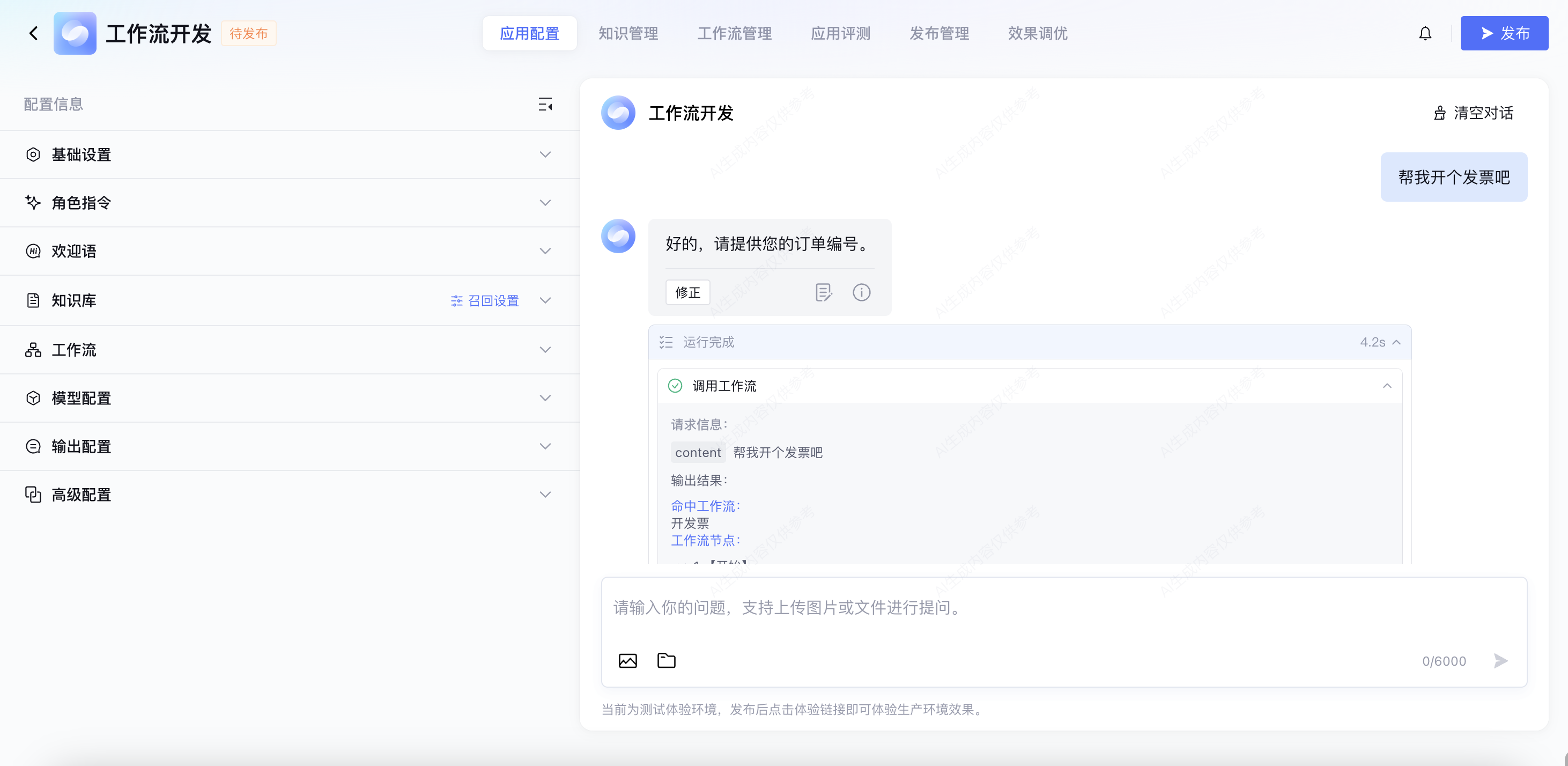Expand the 模型配置 section
Image resolution: width=1568 pixels, height=766 pixels.
pos(545,398)
